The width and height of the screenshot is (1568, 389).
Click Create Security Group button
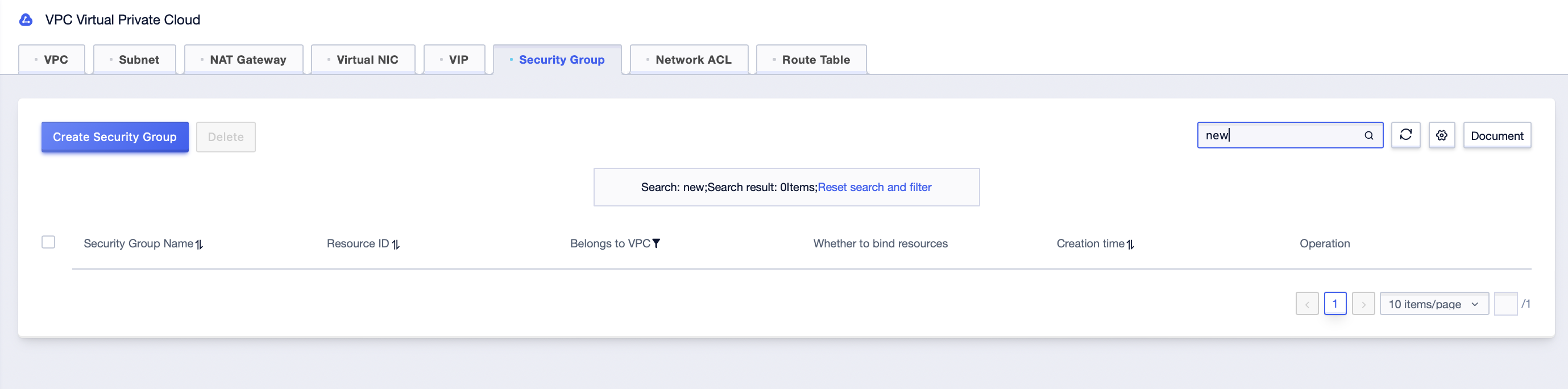115,137
